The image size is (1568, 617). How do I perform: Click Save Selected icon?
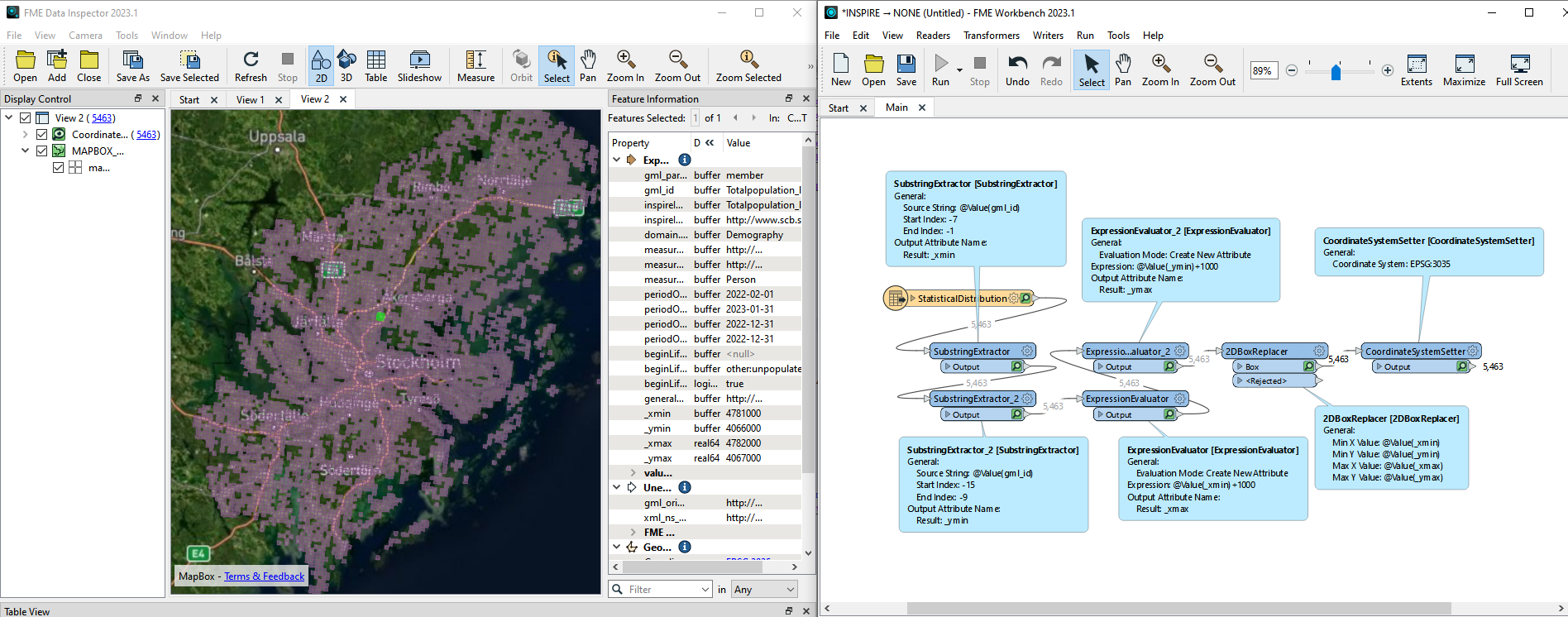(189, 66)
